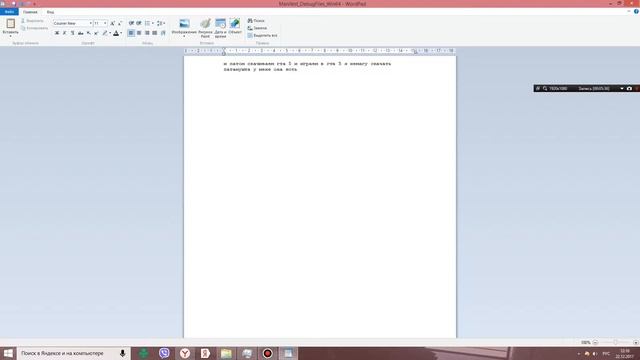
Task: Click the language indicator in system tray
Action: point(606,353)
